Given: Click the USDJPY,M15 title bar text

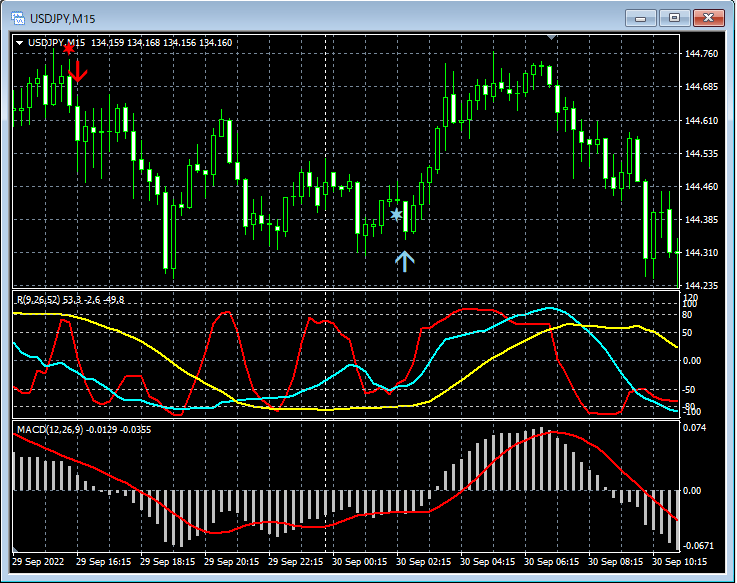Looking at the screenshot, I should [61, 18].
